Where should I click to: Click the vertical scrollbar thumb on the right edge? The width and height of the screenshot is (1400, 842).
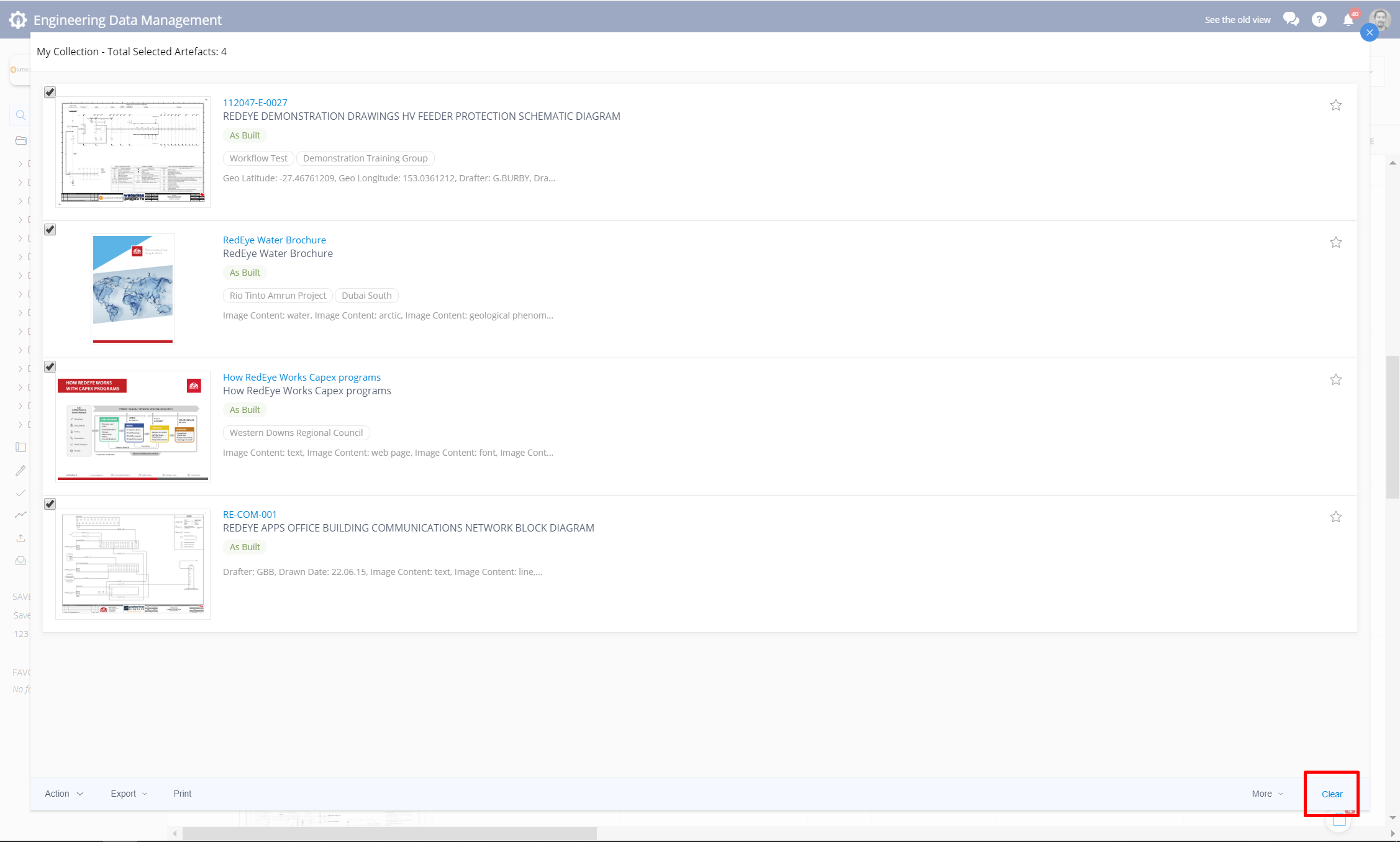[1393, 427]
